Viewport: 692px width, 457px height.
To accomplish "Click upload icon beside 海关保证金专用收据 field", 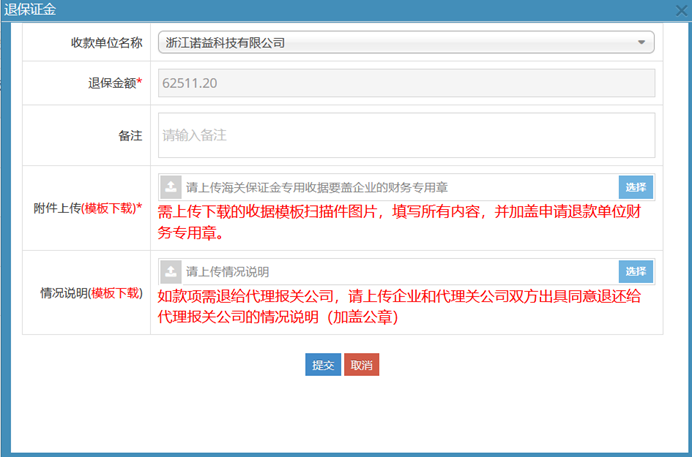I will tap(171, 187).
